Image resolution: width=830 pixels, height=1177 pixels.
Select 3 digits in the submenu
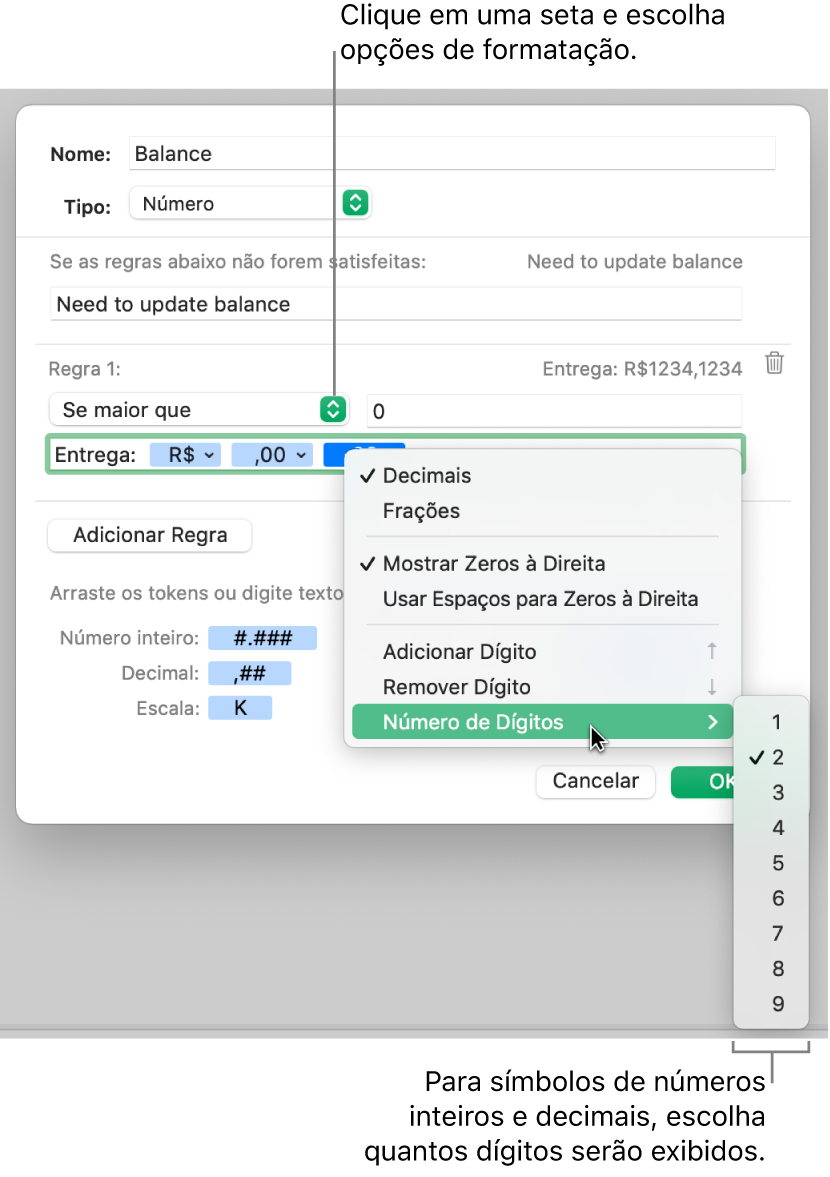click(771, 792)
